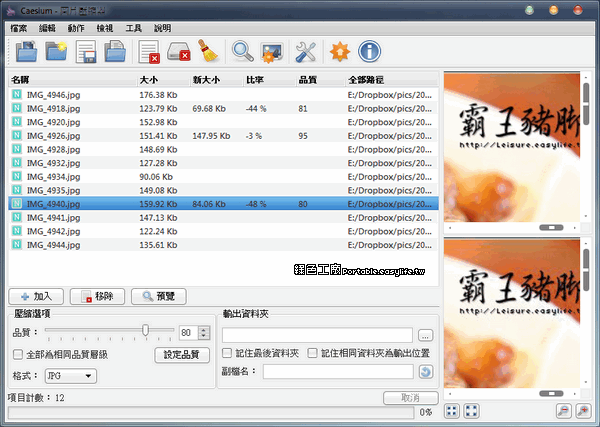Select the IMG_4918.jpg row
The width and height of the screenshot is (600, 427).
click(223, 108)
